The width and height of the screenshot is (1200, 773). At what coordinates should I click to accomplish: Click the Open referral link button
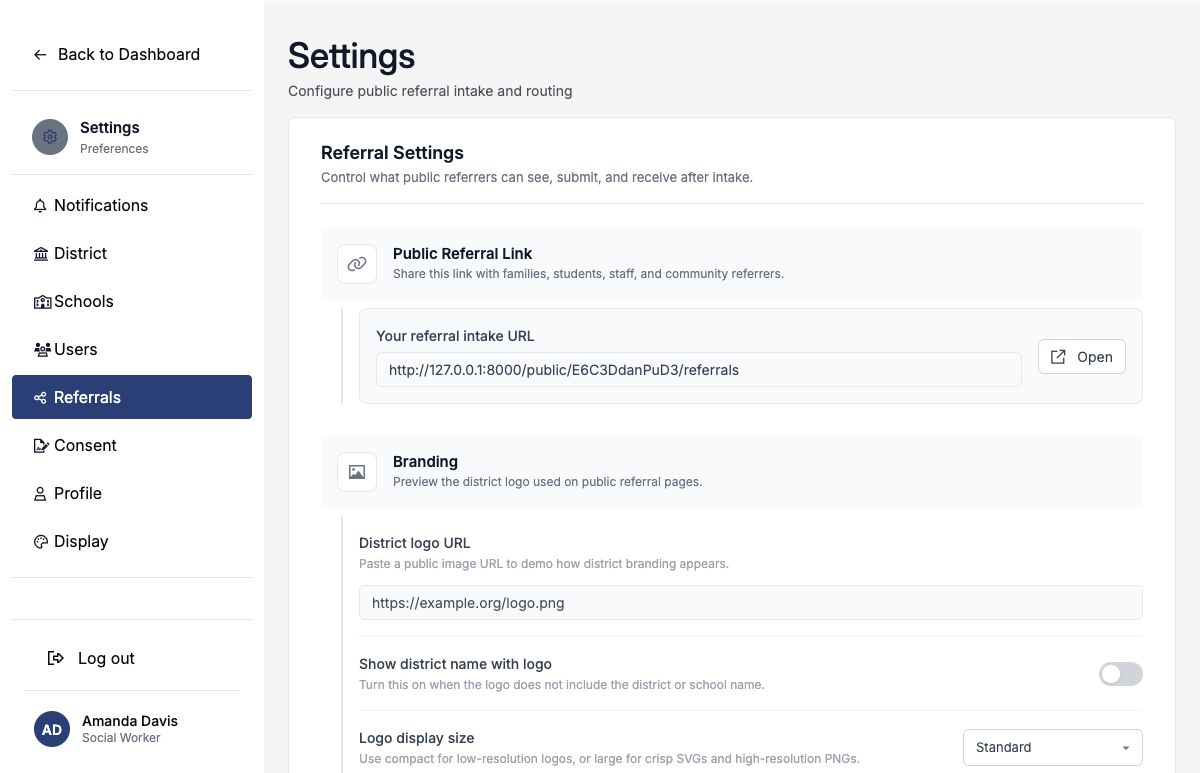[x=1082, y=357]
